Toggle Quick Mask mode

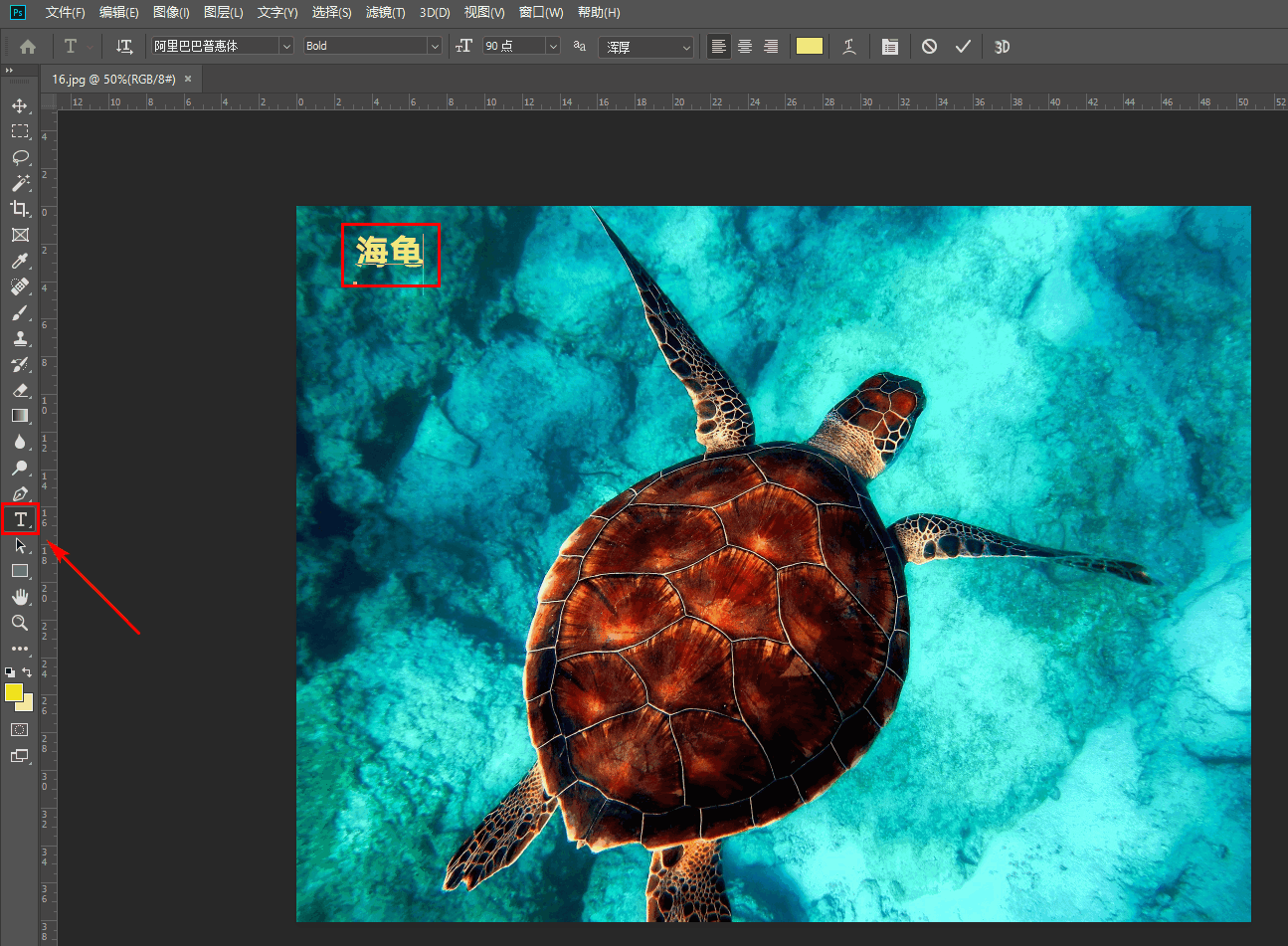point(20,730)
